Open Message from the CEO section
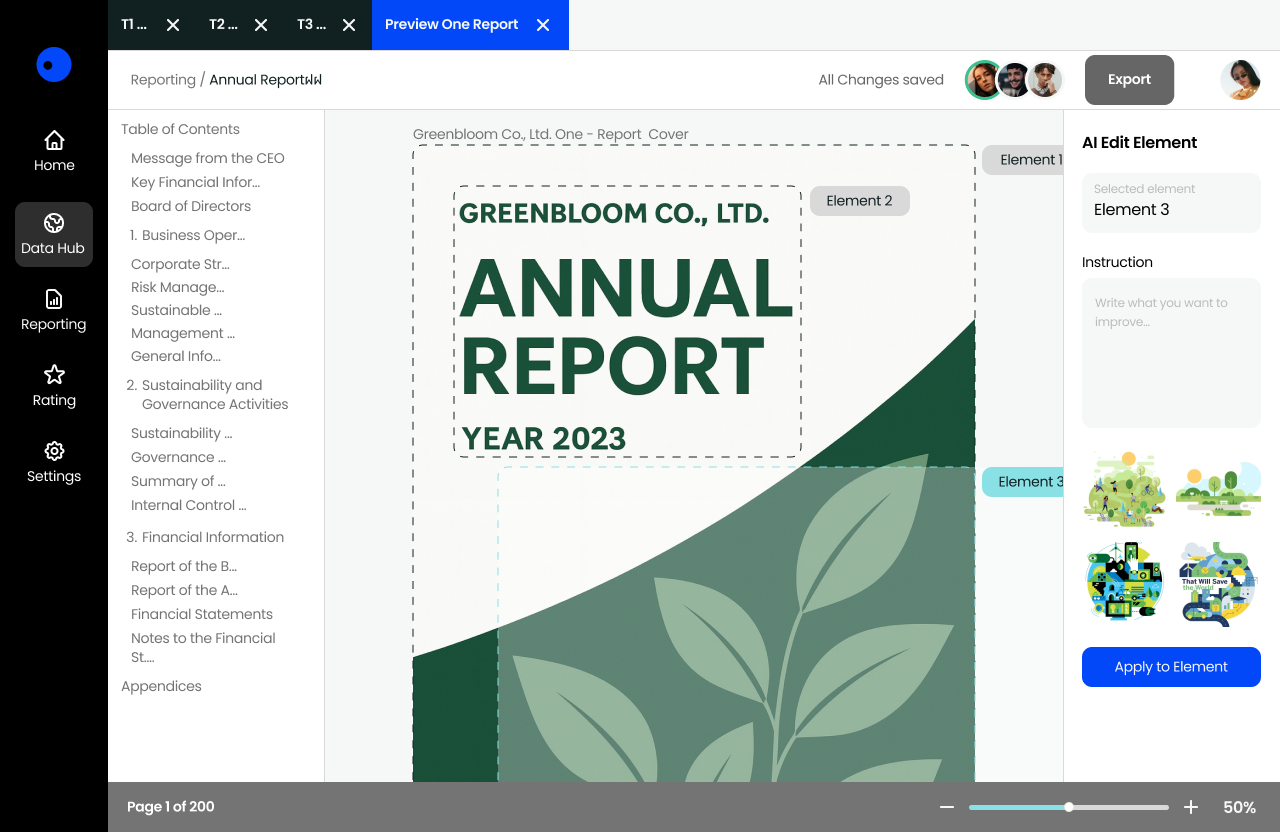 (208, 158)
